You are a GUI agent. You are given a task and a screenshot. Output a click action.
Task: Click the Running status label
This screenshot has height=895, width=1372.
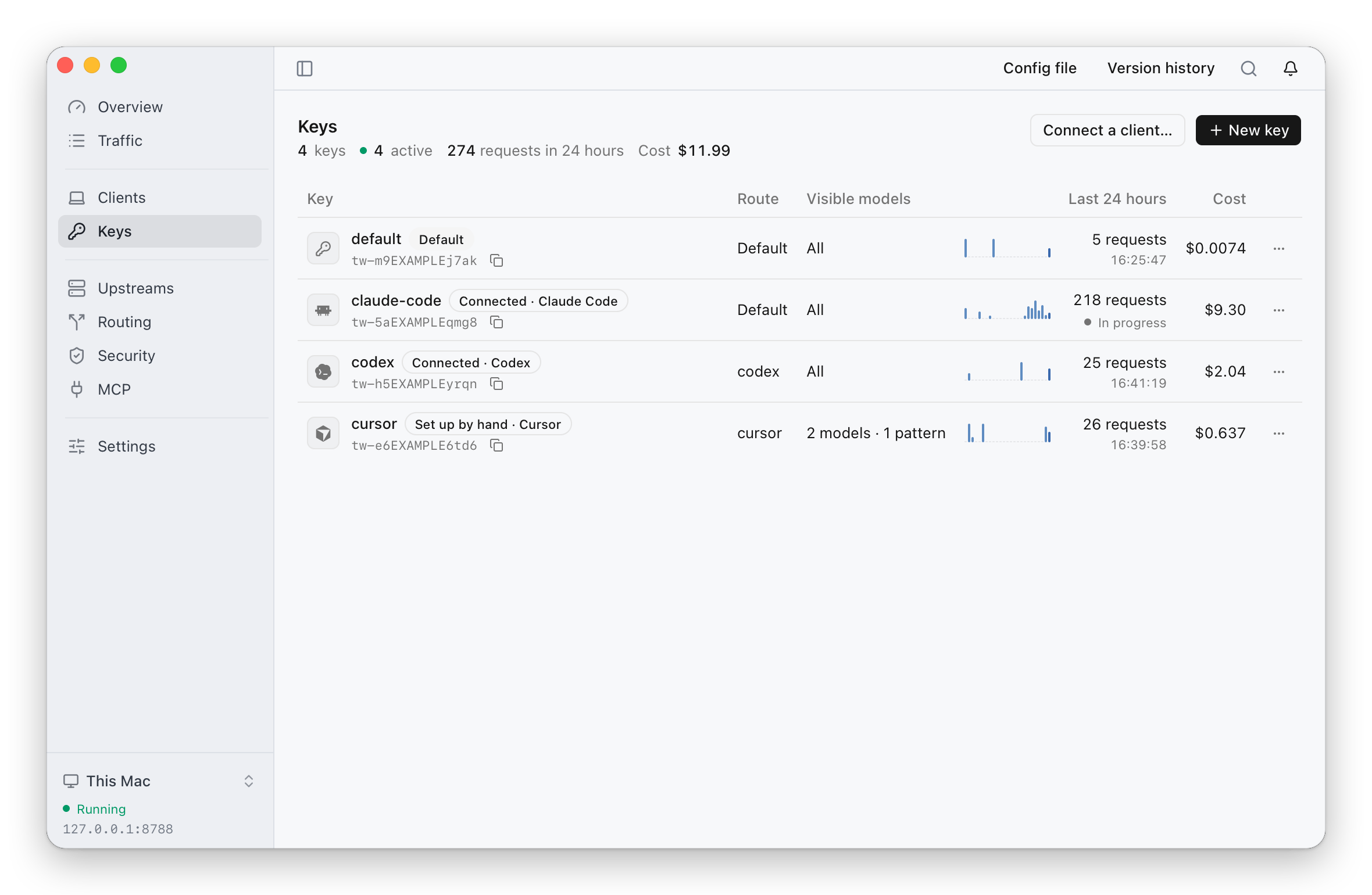pos(101,809)
